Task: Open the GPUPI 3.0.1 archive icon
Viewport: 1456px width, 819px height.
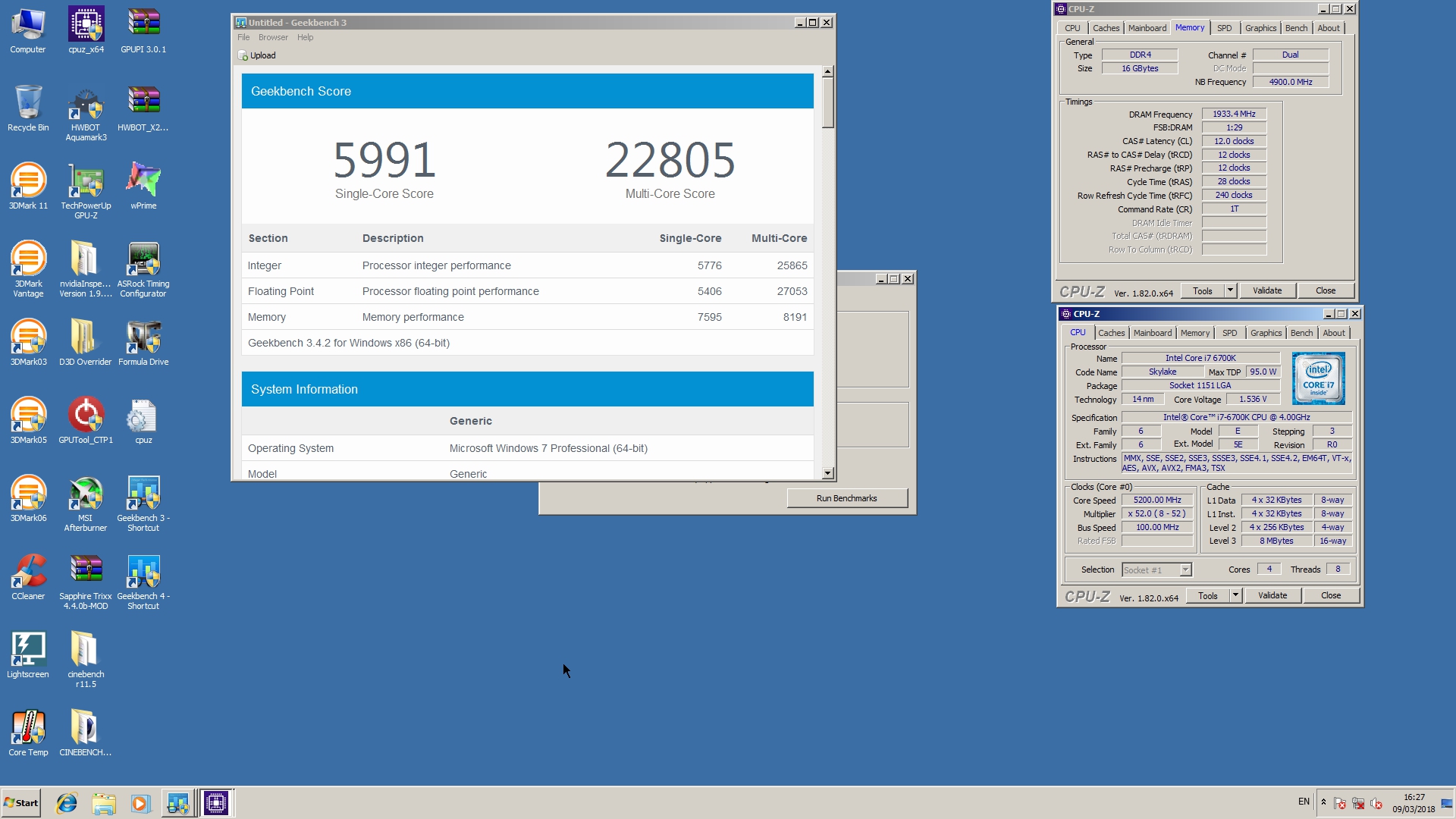Action: coord(143,30)
